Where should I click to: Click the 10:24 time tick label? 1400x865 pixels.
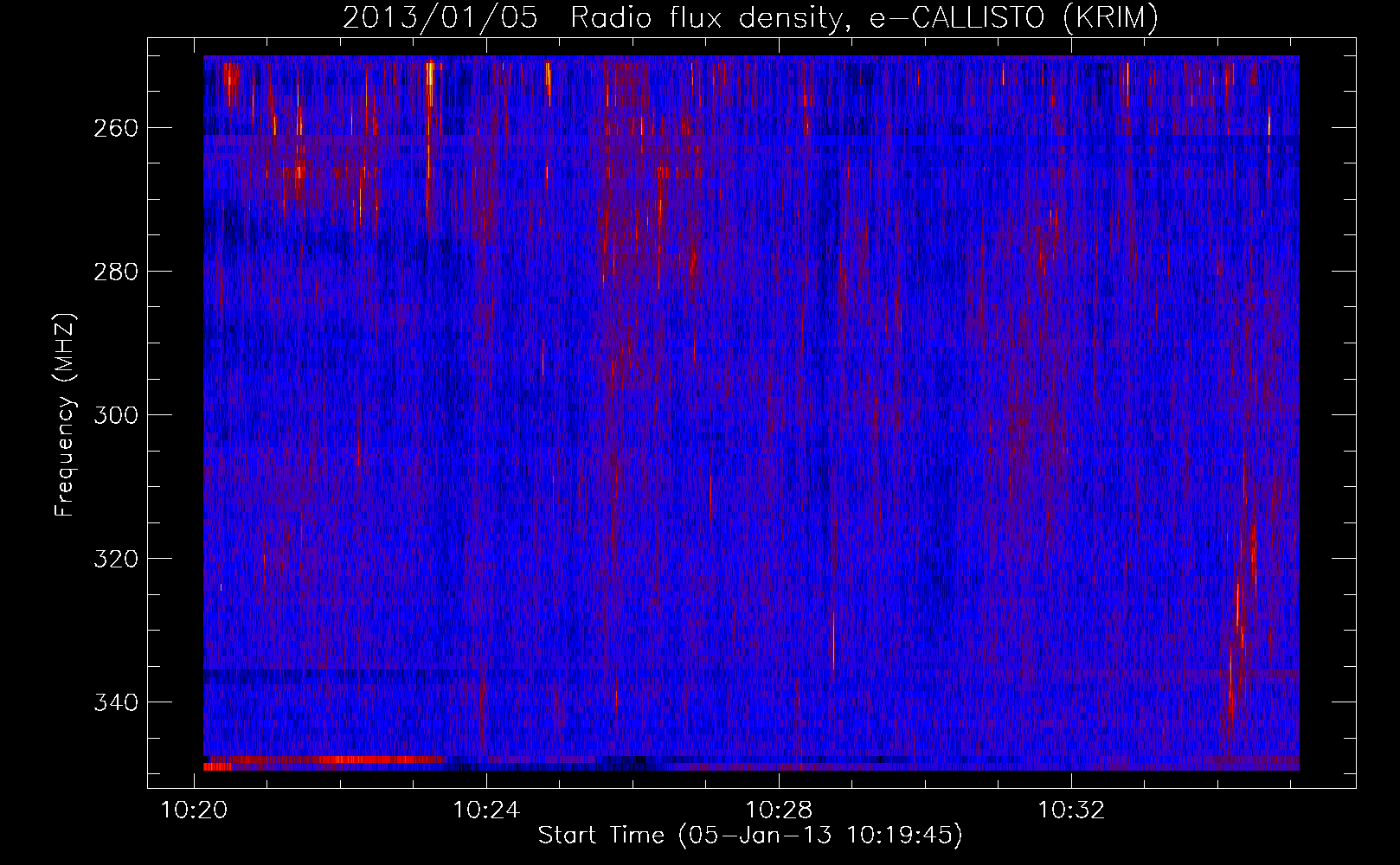487,811
